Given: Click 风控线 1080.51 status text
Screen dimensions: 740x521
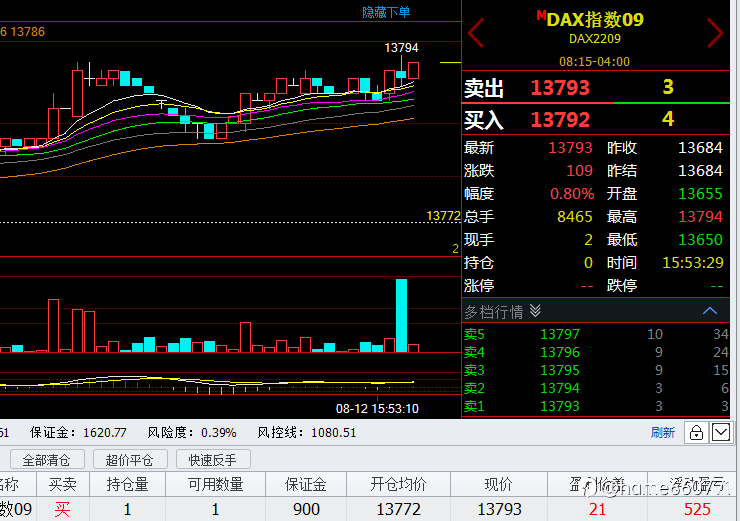Looking at the screenshot, I should (306, 432).
